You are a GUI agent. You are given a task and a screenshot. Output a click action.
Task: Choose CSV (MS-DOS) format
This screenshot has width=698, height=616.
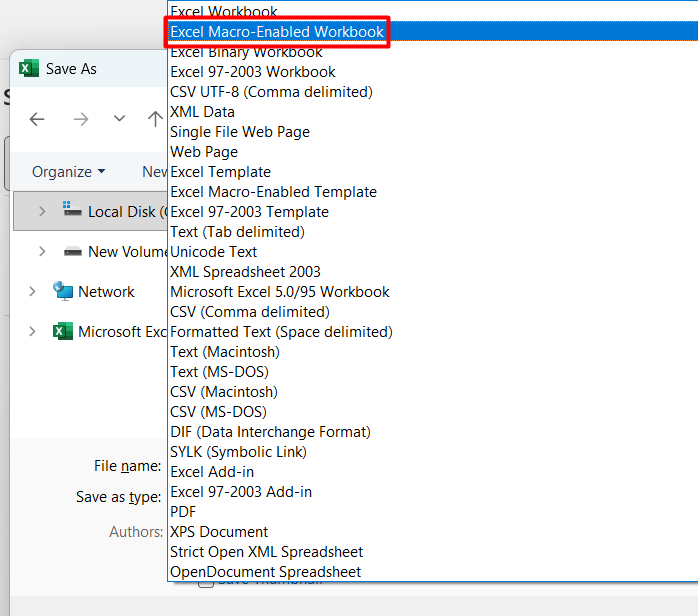click(x=433, y=412)
